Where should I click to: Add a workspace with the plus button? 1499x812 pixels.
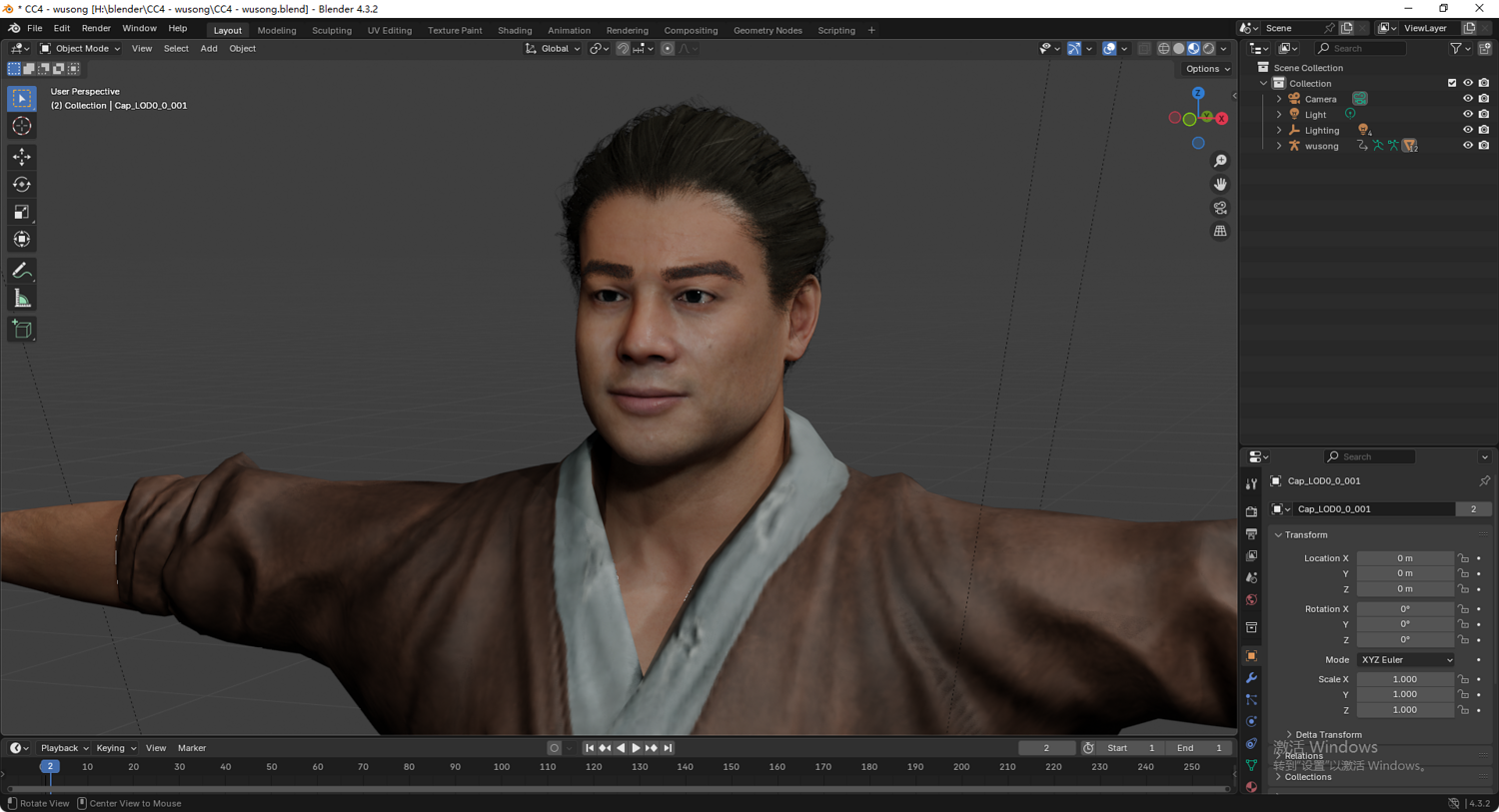click(871, 30)
